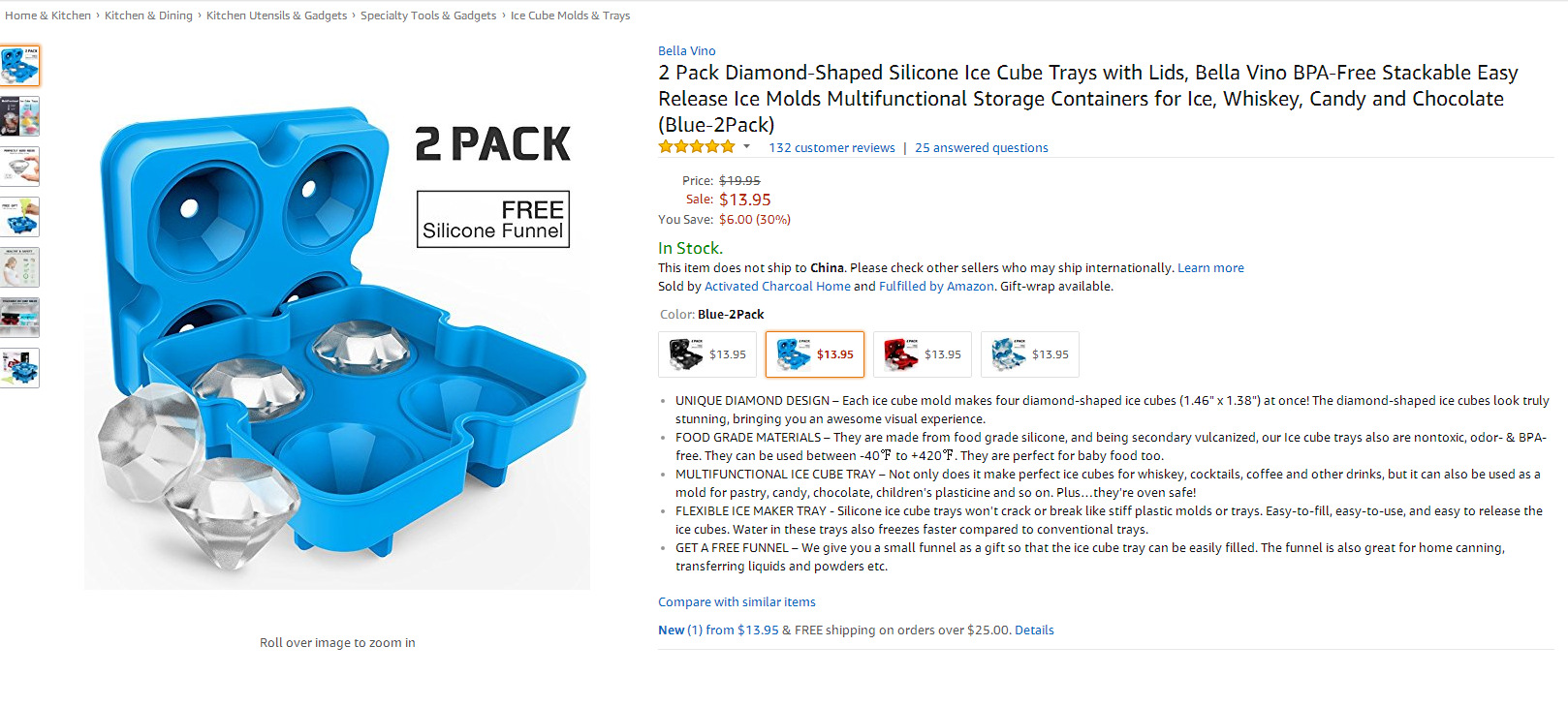Image resolution: width=1568 pixels, height=707 pixels.
Task: Go to Ice Cube Molds & Trays breadcrumb
Action: 570,15
